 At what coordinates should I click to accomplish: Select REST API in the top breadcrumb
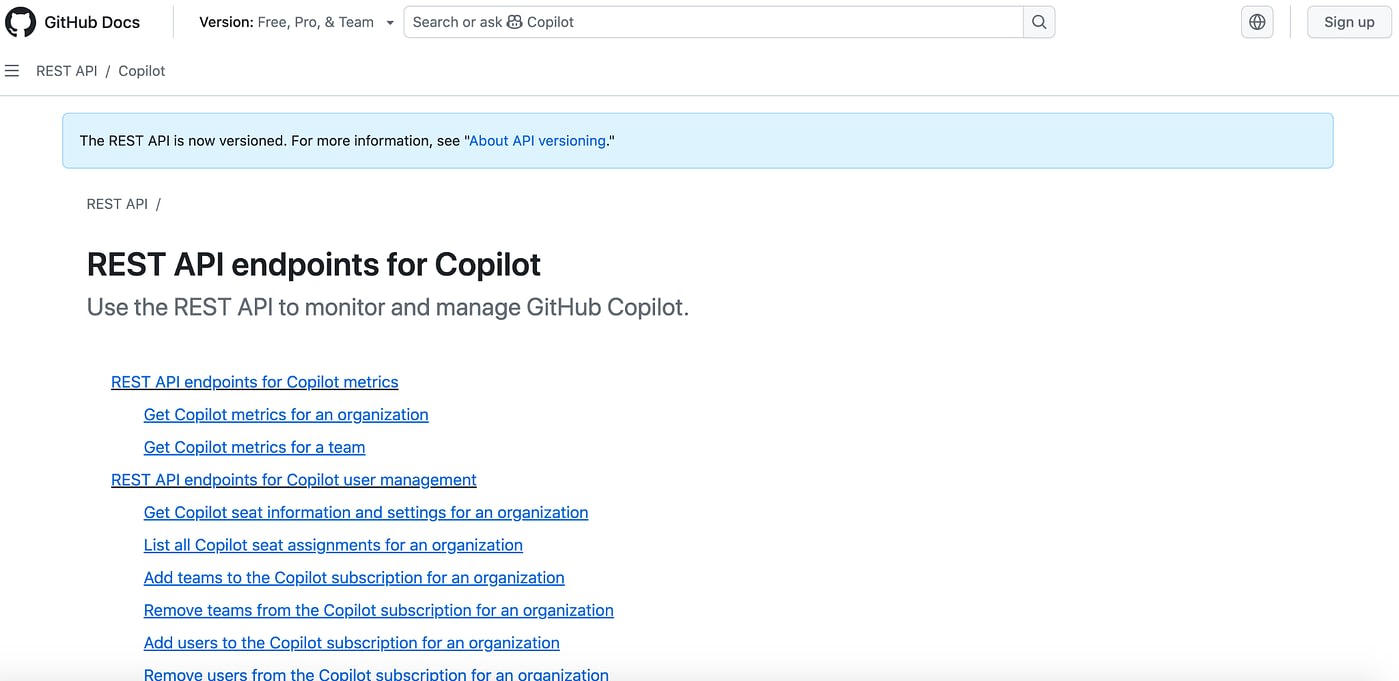(x=67, y=71)
